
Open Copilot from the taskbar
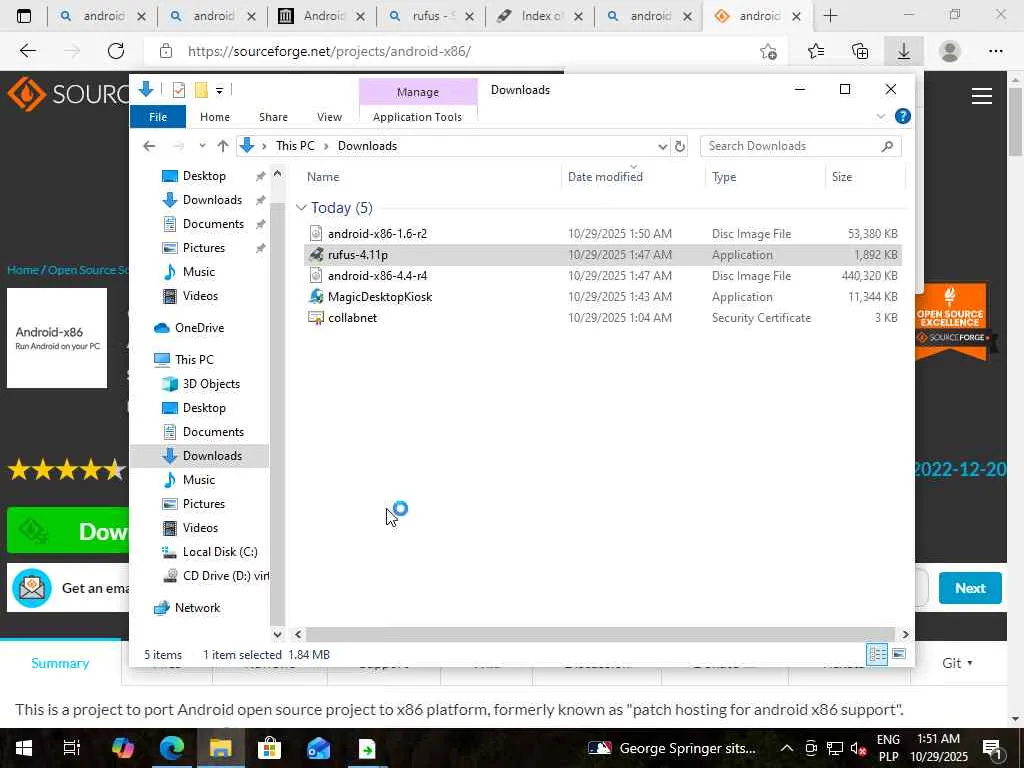122,748
